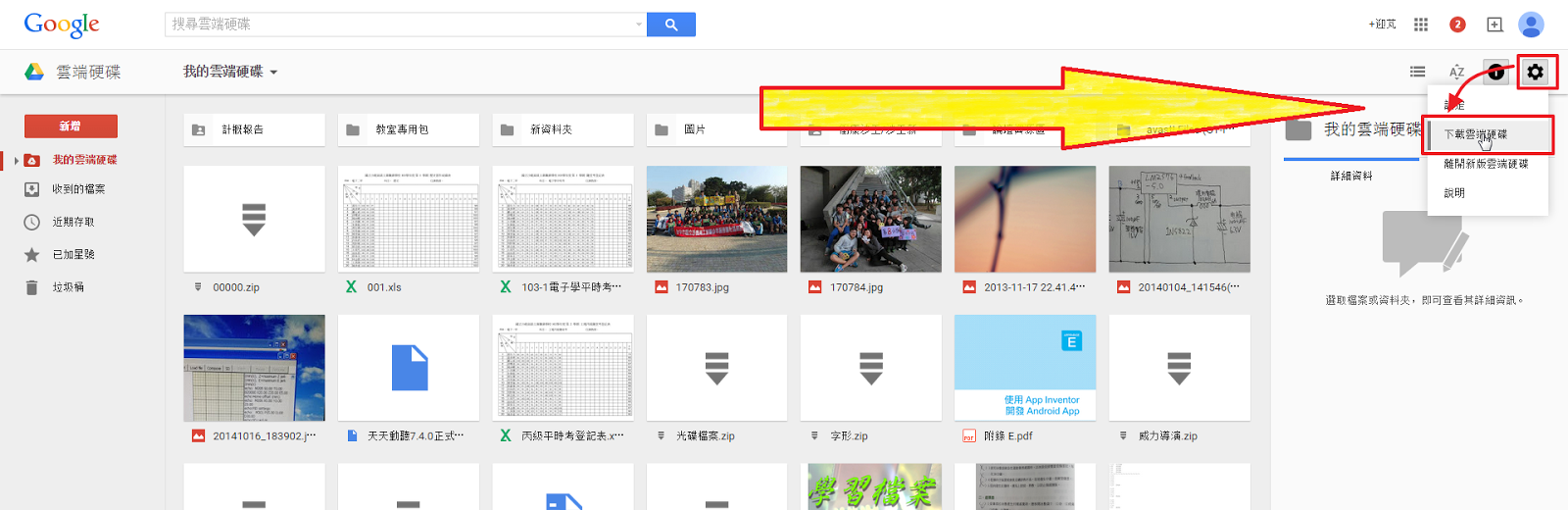Open the Google apps grid

coord(1421,25)
